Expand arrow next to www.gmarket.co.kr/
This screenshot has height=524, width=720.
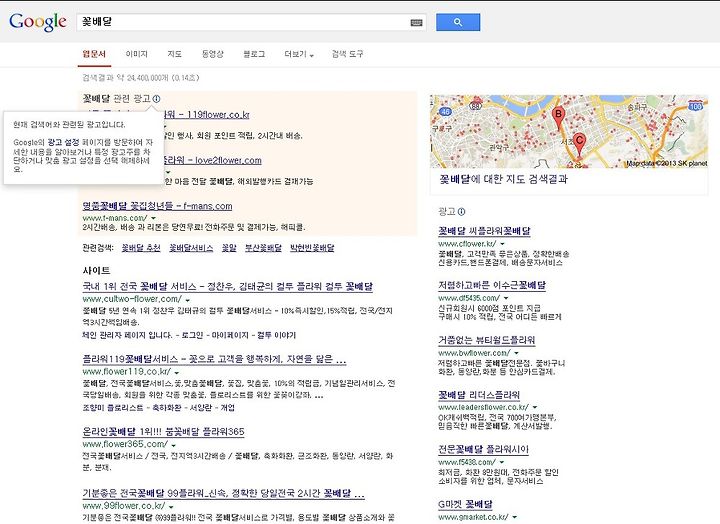514,517
